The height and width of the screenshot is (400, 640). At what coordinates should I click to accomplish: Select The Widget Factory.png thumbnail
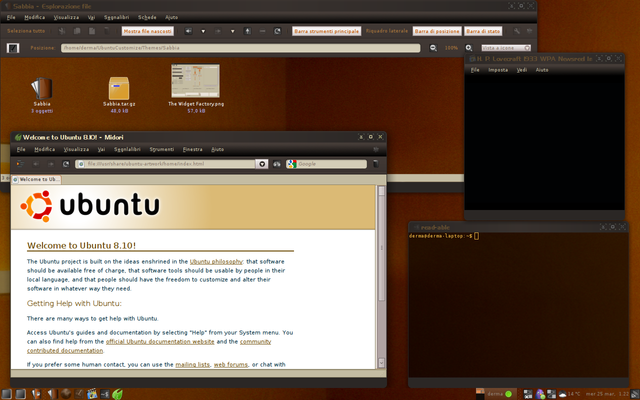(x=196, y=81)
